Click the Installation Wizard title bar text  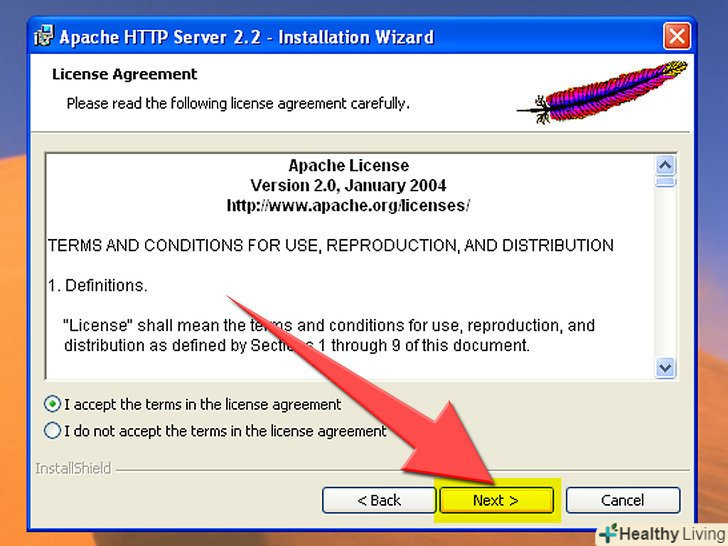[247, 37]
